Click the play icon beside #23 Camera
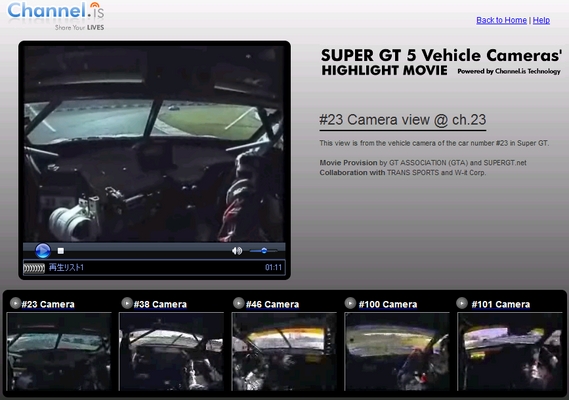Image resolution: width=569 pixels, height=400 pixels. [x=15, y=303]
